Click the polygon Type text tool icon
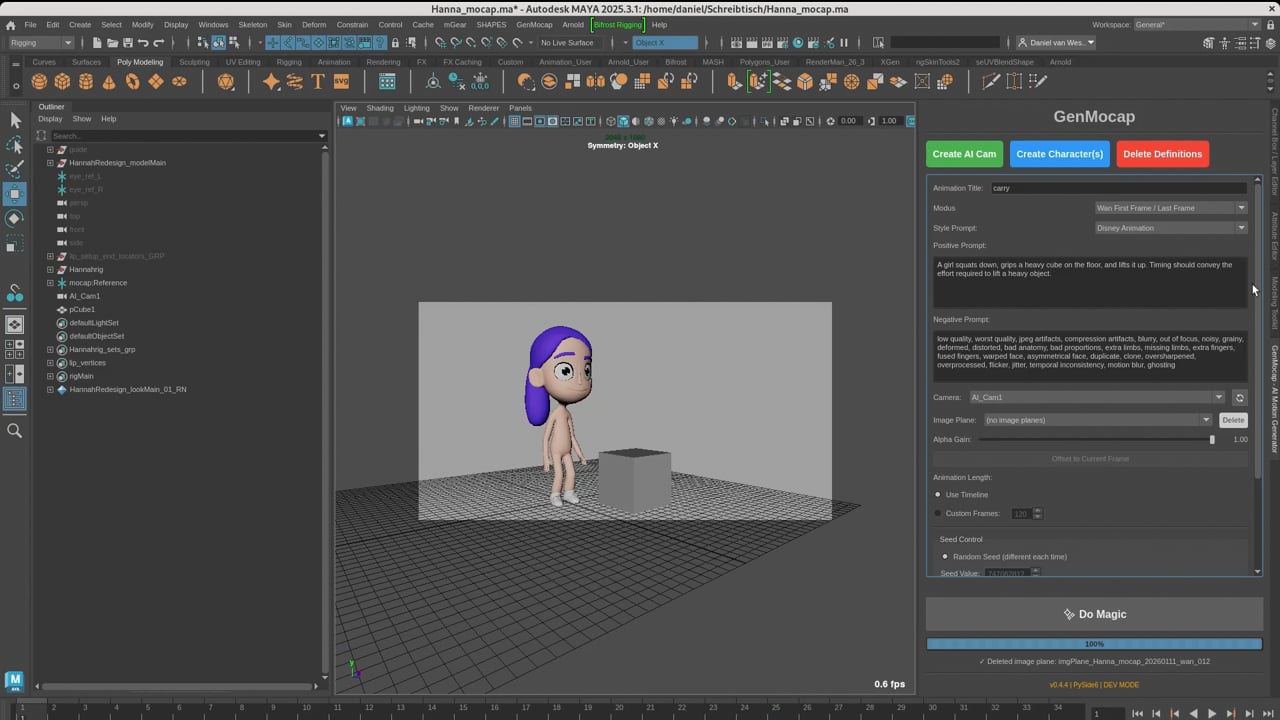1280x720 pixels. point(318,82)
